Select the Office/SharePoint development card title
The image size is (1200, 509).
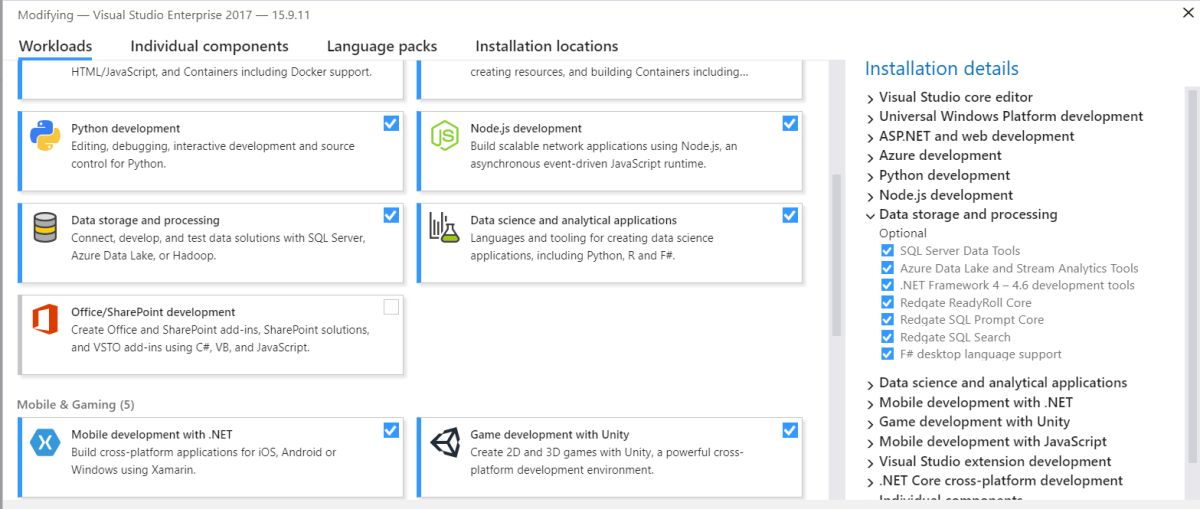pyautogui.click(x=153, y=312)
